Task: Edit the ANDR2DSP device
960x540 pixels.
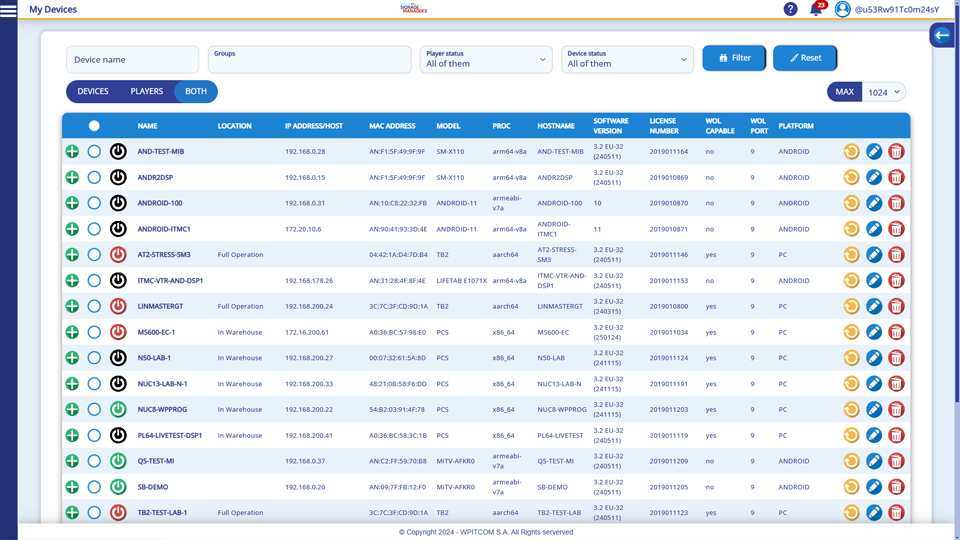Action: [874, 178]
